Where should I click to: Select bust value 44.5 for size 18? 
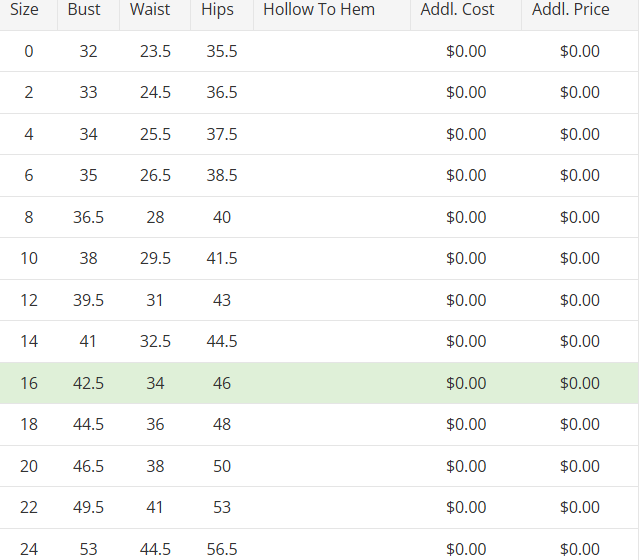point(88,424)
